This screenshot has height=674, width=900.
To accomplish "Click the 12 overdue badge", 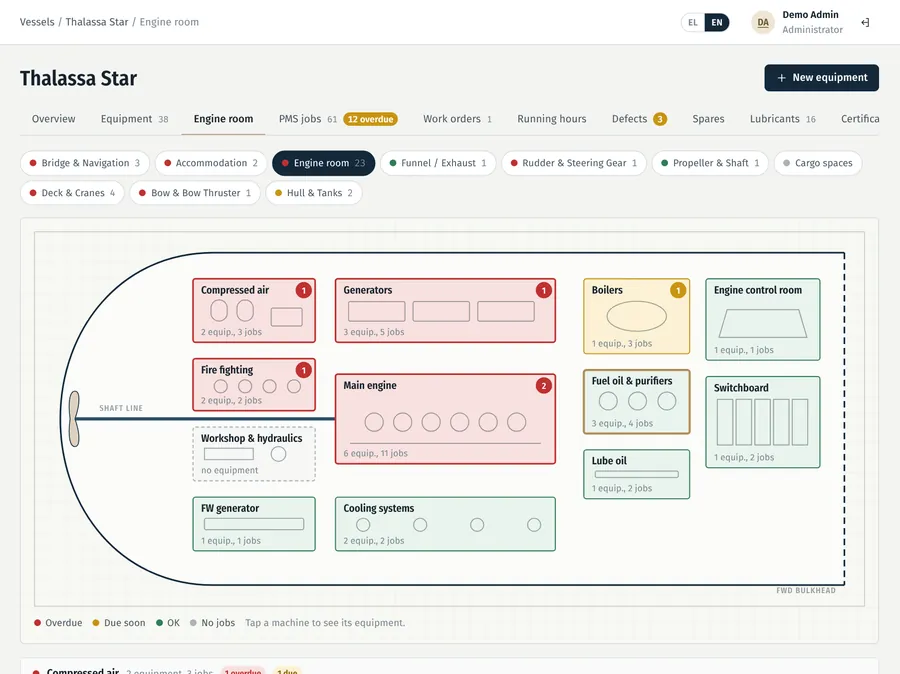I will click(371, 119).
